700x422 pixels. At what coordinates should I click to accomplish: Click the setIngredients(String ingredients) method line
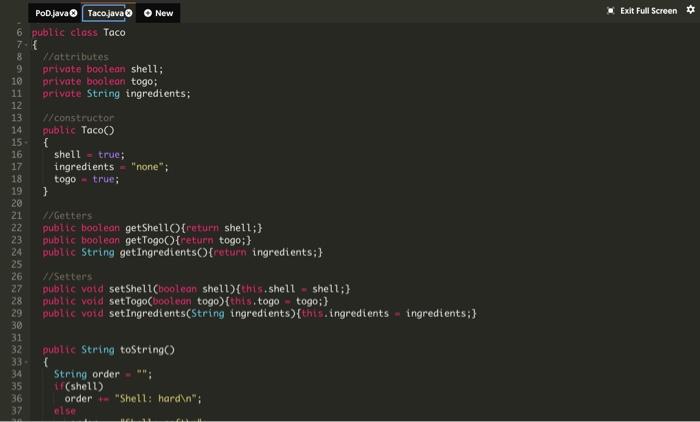260,313
